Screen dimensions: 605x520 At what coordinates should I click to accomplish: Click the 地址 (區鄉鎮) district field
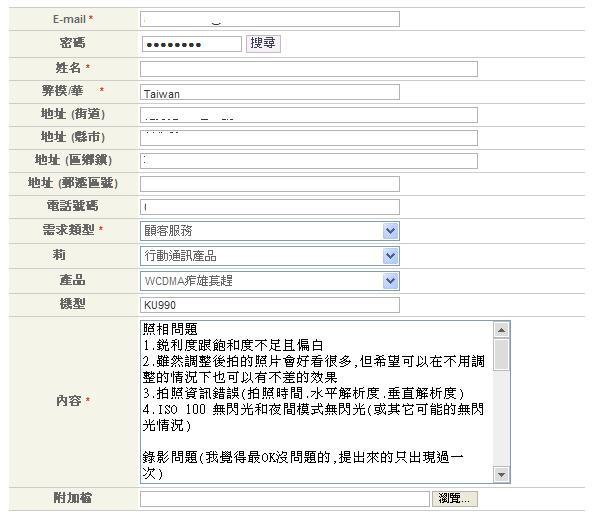tap(308, 161)
